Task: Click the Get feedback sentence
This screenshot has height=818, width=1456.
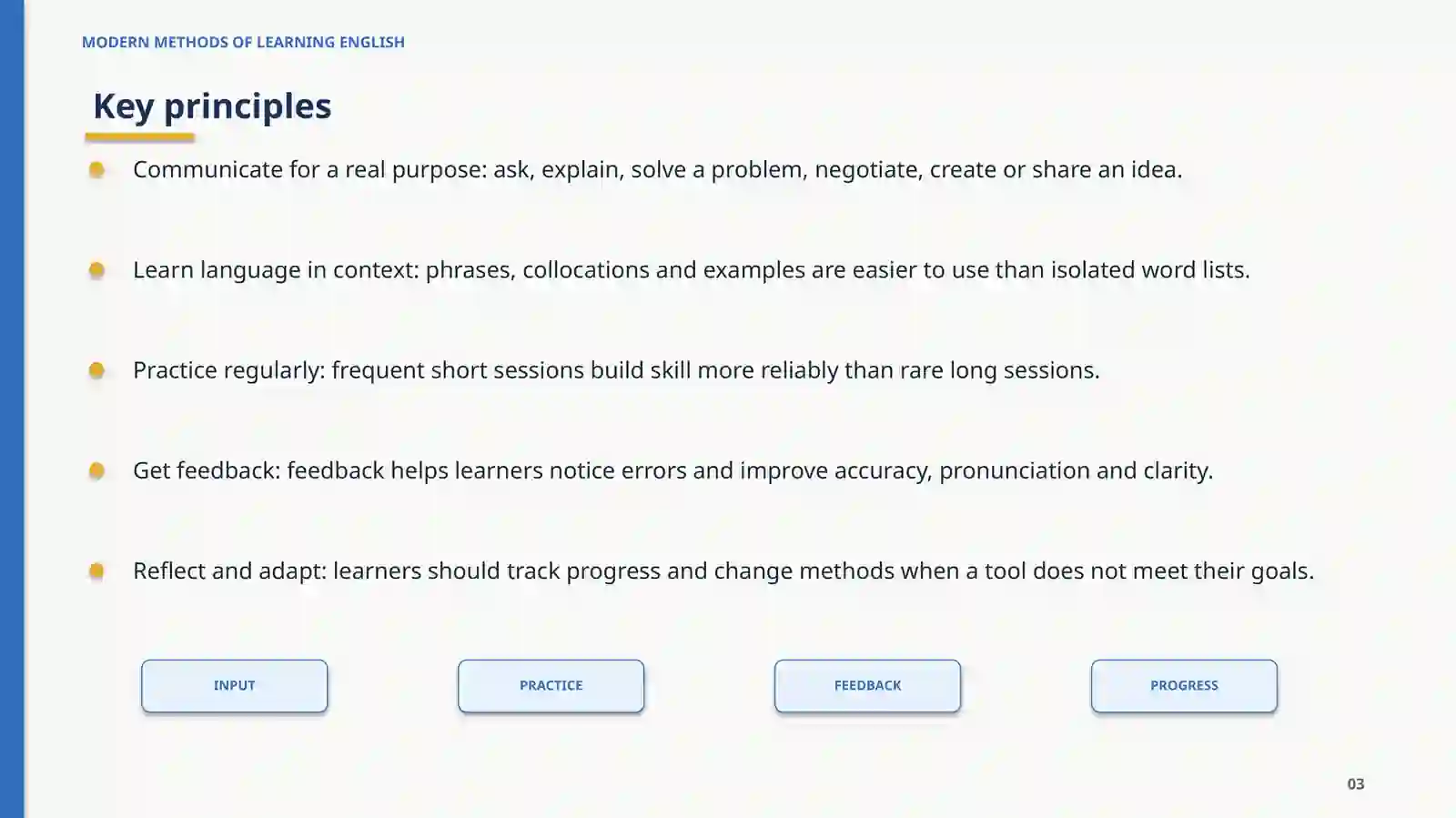Action: click(672, 470)
